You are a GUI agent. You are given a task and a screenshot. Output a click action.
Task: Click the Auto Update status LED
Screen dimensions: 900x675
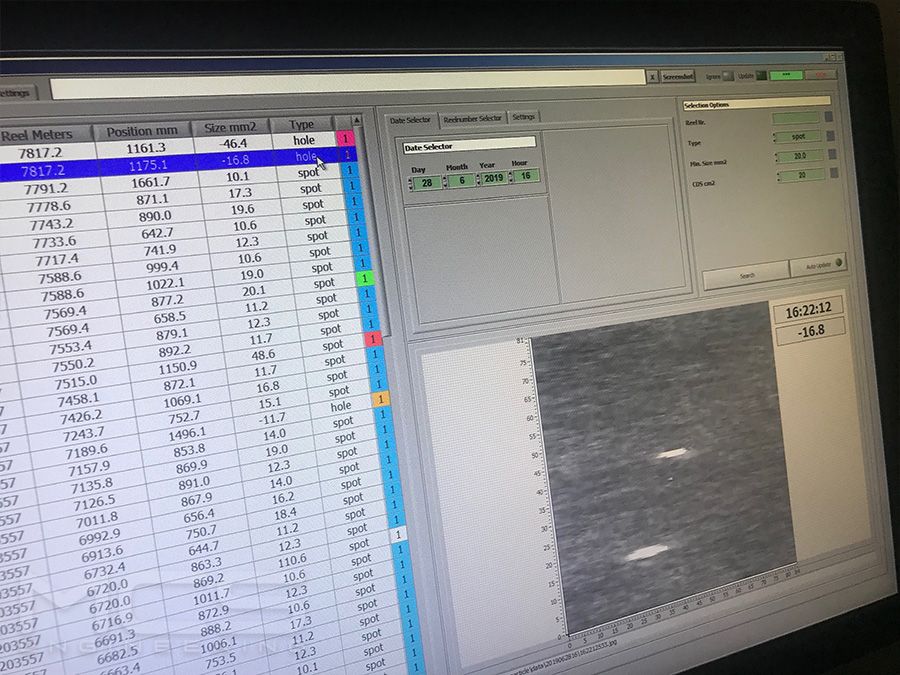[x=838, y=262]
